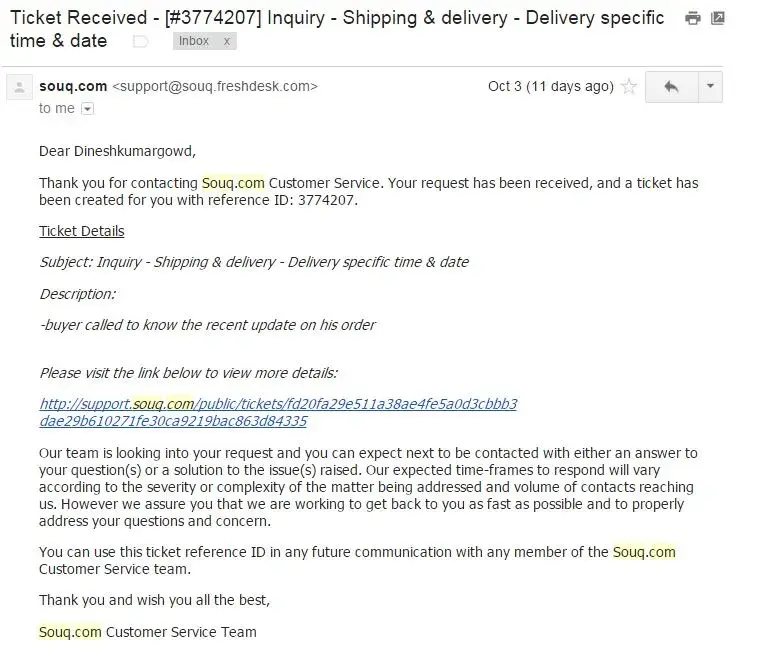Click the sender email address support@souq.freshdesk.com
771x669 pixels.
point(214,86)
